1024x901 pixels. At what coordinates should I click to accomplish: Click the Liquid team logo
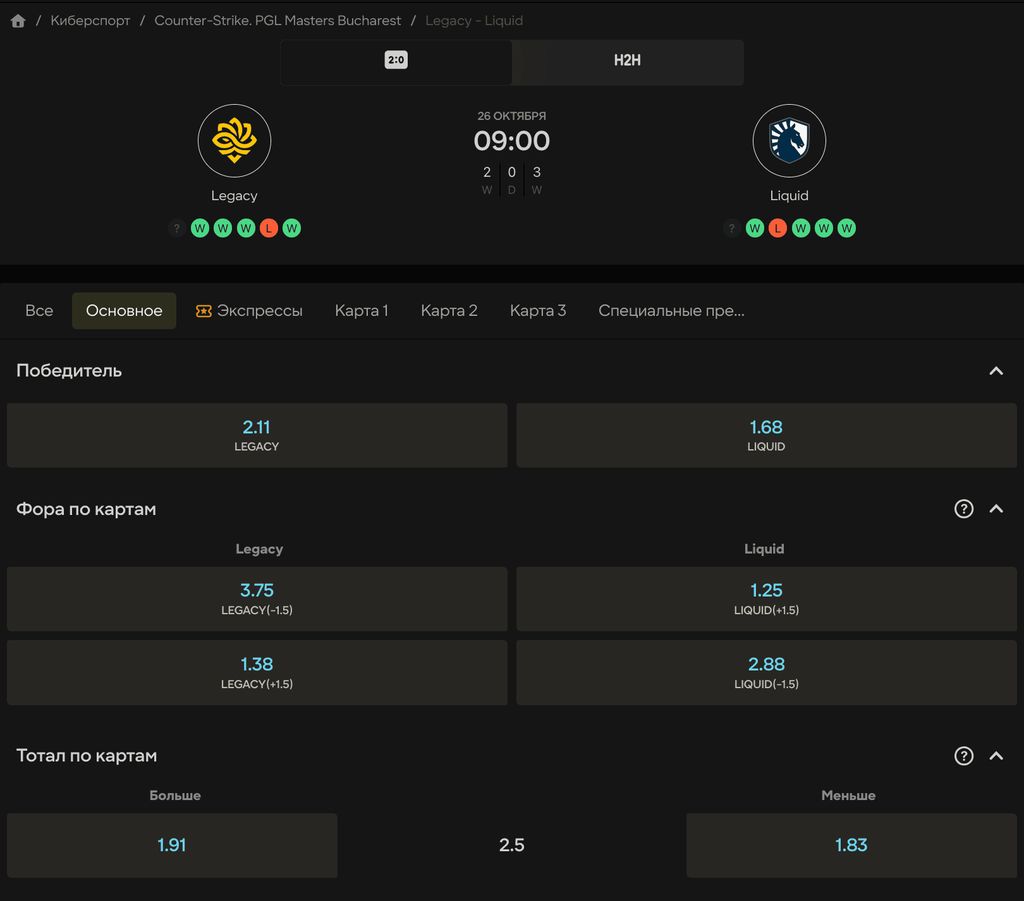[789, 141]
